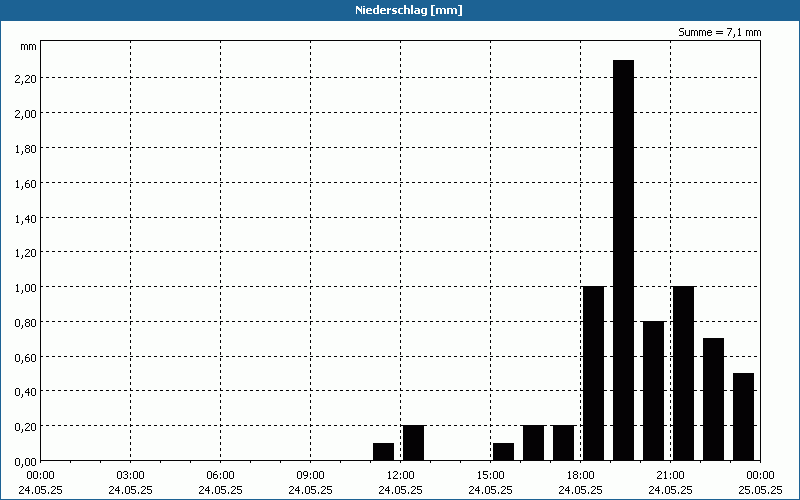The width and height of the screenshot is (800, 500).
Task: Click the 'mm' unit label above y-axis
Action: tap(29, 46)
